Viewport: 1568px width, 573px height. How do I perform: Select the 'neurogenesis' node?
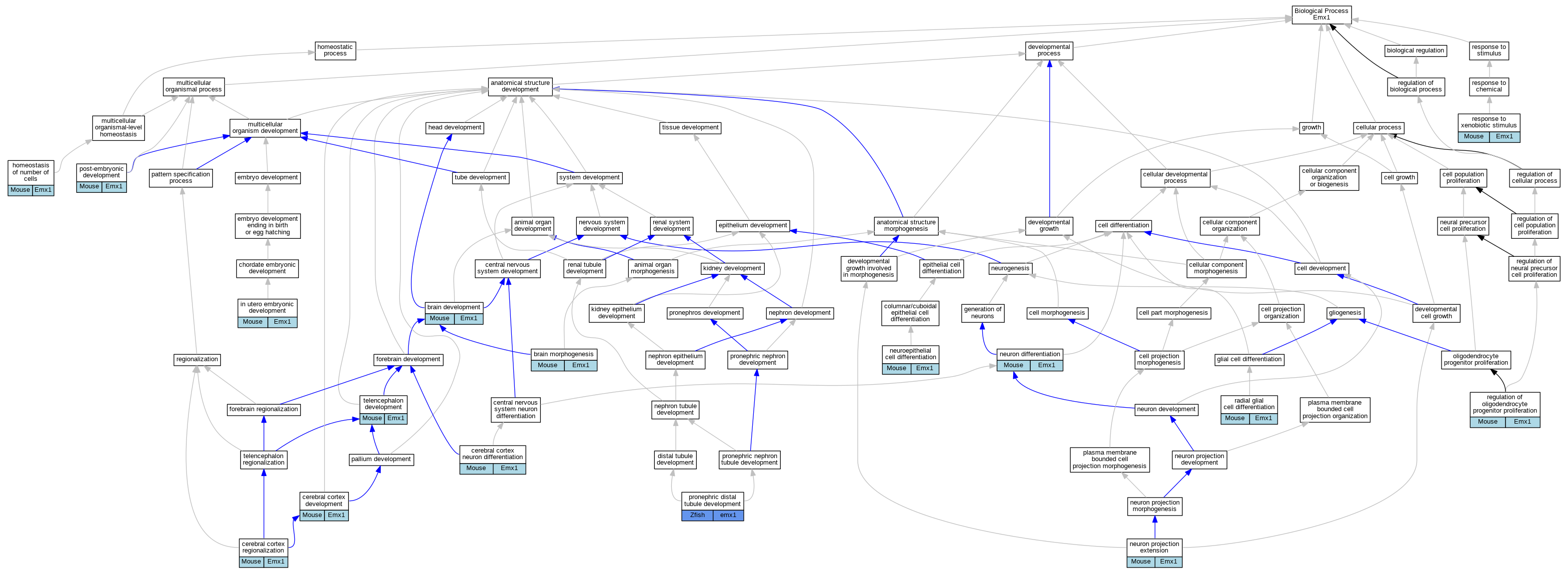point(1010,268)
